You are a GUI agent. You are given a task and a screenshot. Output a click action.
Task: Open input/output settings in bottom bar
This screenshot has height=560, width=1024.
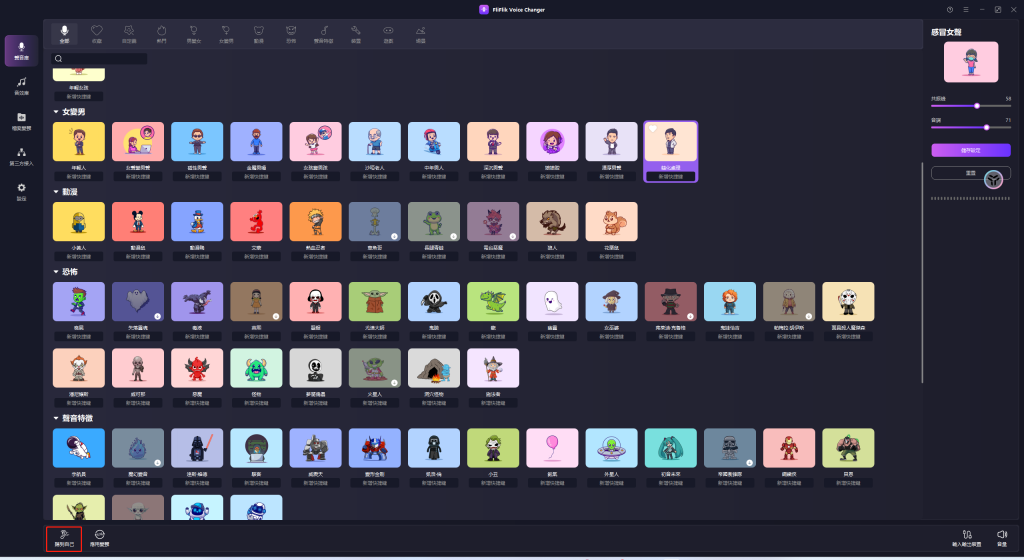[x=967, y=538]
